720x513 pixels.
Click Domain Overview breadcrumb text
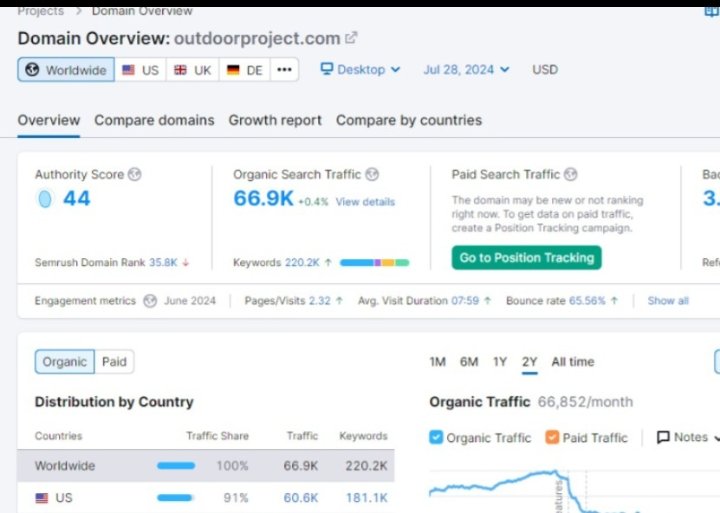pos(142,11)
